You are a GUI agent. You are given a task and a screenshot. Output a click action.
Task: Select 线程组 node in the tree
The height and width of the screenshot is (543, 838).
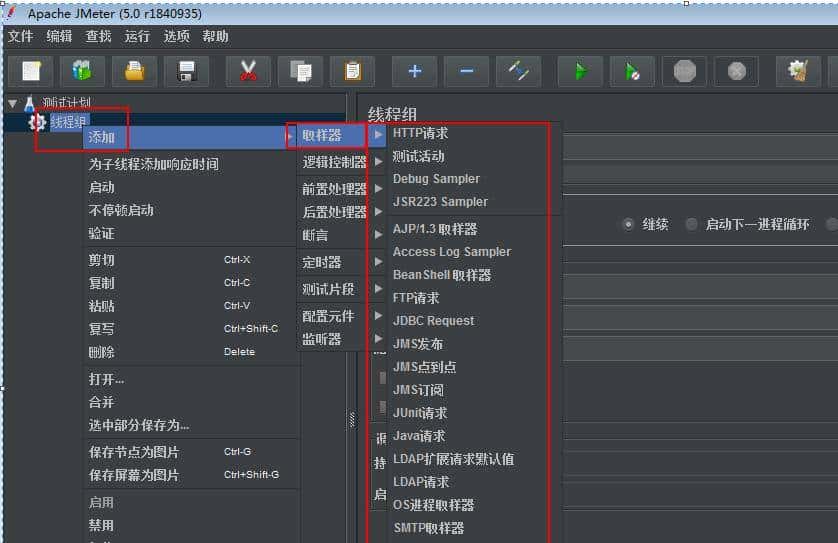click(68, 122)
